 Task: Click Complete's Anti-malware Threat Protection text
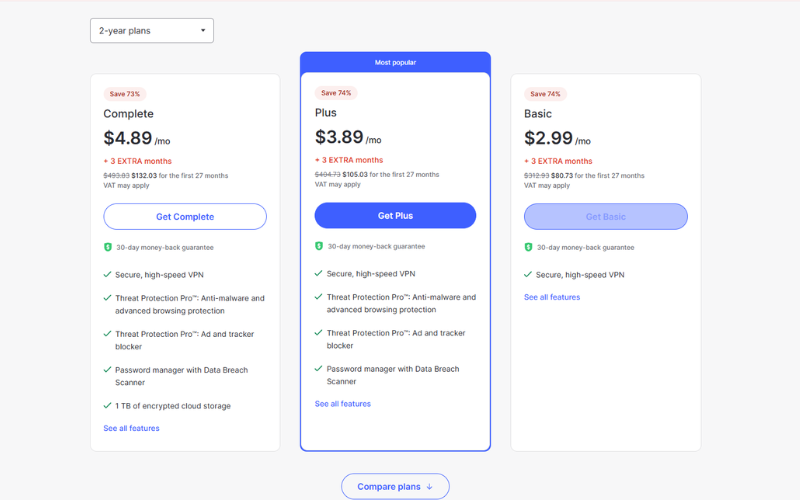pyautogui.click(x=189, y=305)
